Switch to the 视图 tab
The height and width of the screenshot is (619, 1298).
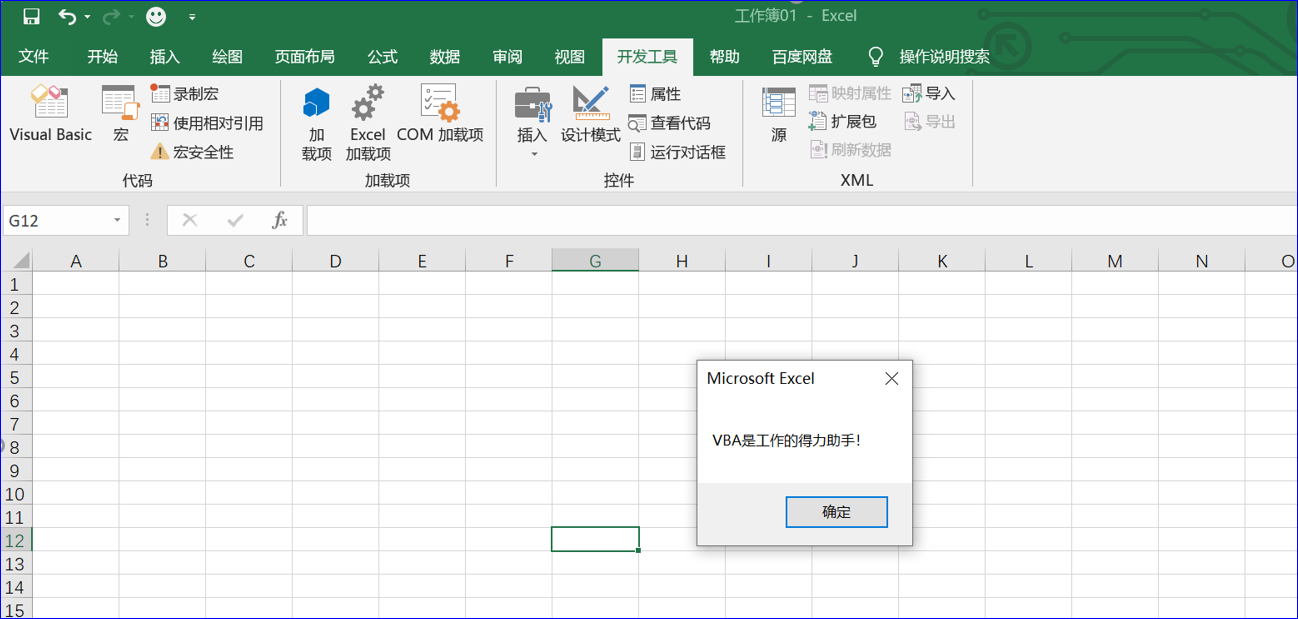pos(570,57)
